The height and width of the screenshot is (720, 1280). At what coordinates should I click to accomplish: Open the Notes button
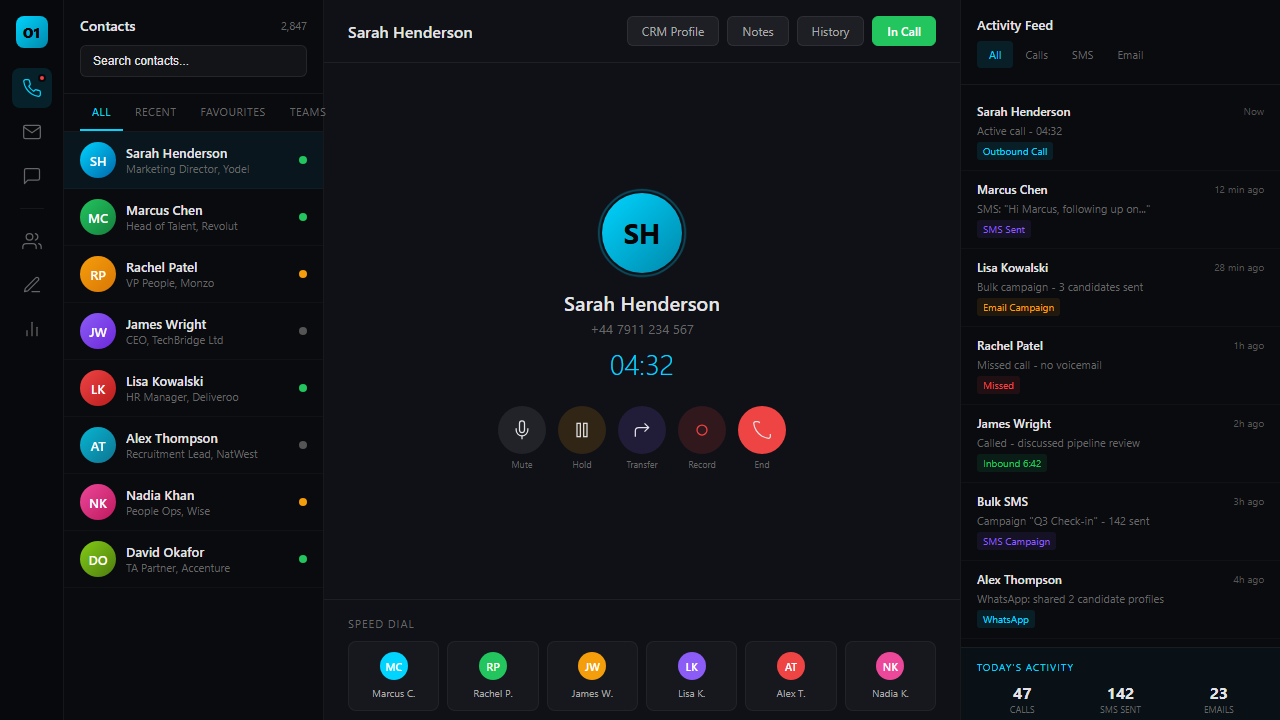click(x=758, y=32)
